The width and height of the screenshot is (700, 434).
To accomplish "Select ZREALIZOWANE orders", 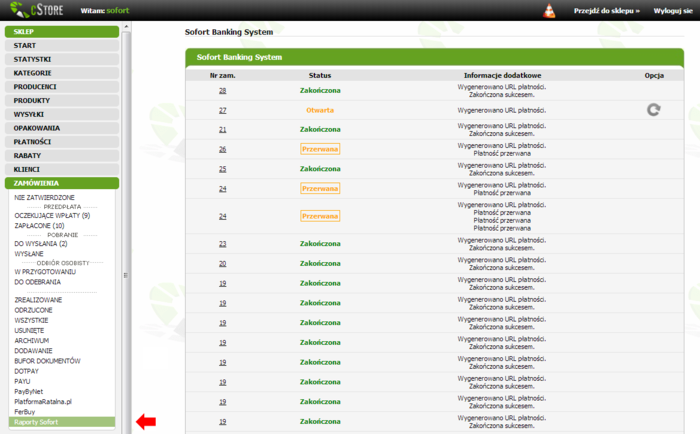I will (38, 300).
